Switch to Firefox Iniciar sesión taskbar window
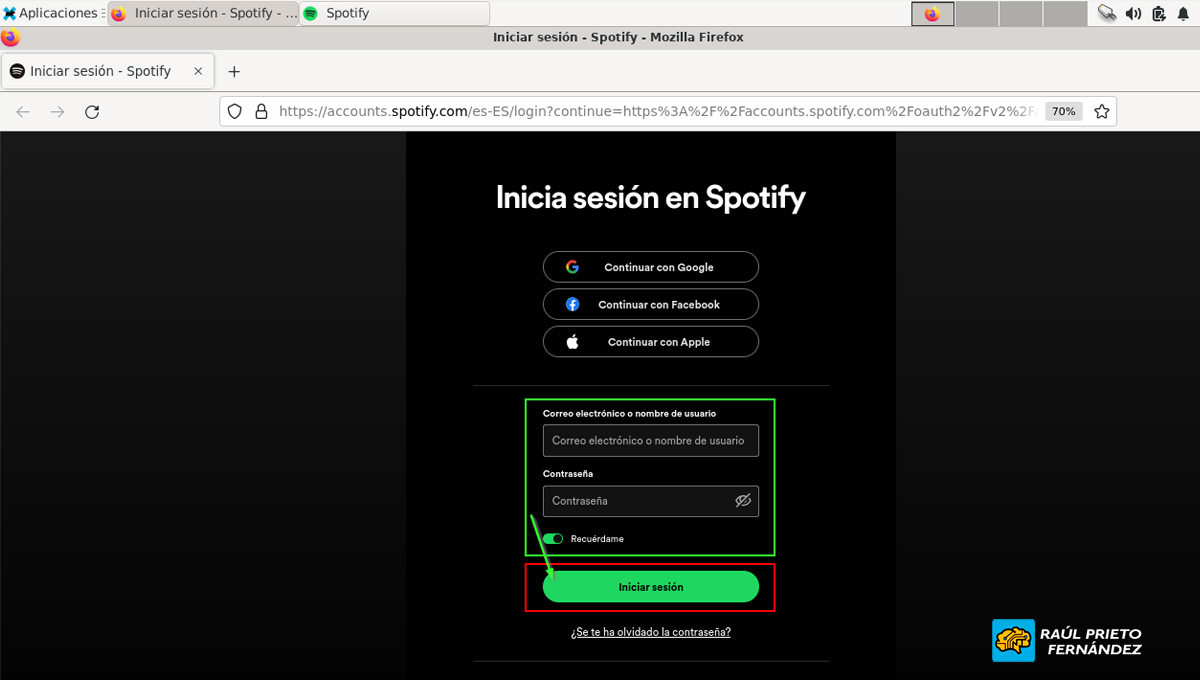Viewport: 1200px width, 680px height. coord(203,13)
